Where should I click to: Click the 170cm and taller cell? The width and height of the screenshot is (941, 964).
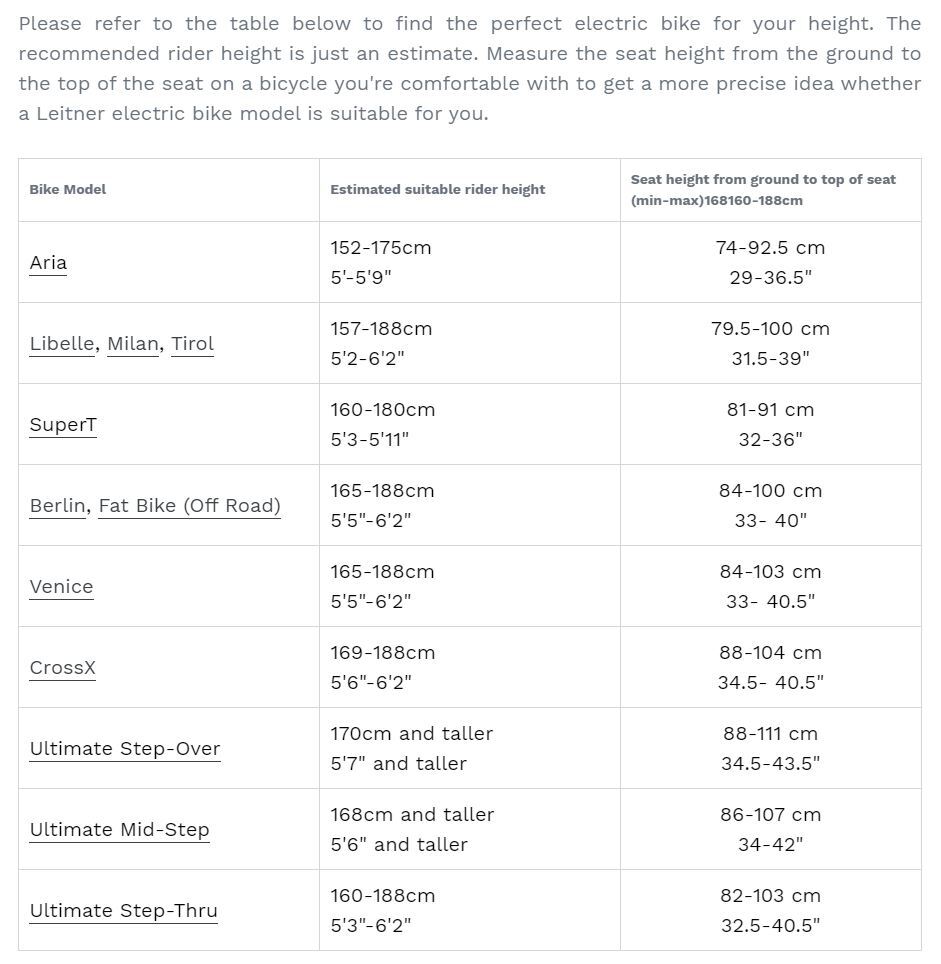pos(412,734)
